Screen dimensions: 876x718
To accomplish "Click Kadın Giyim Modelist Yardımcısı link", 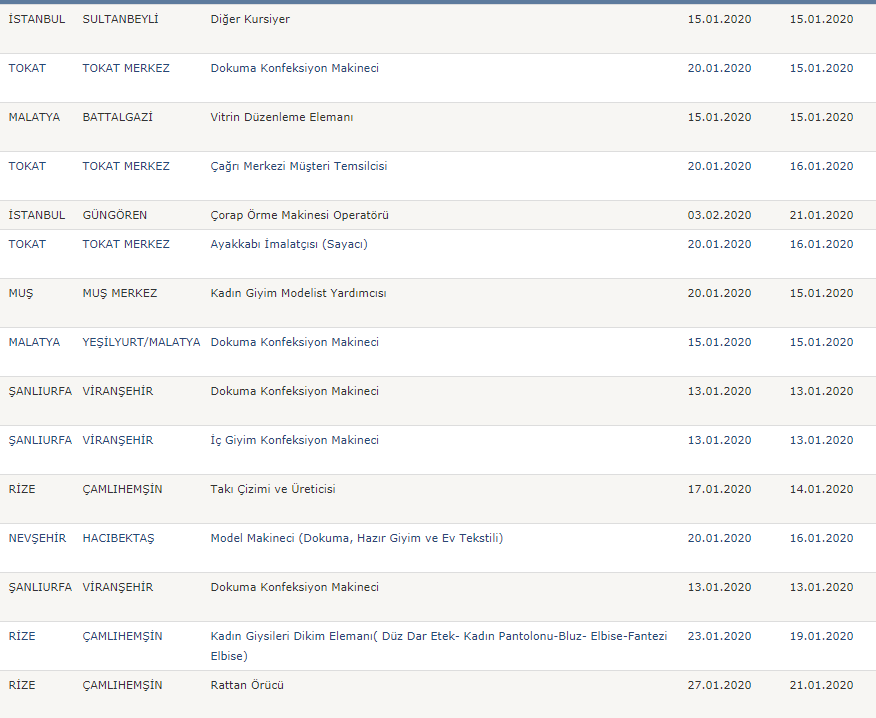I will tap(298, 293).
